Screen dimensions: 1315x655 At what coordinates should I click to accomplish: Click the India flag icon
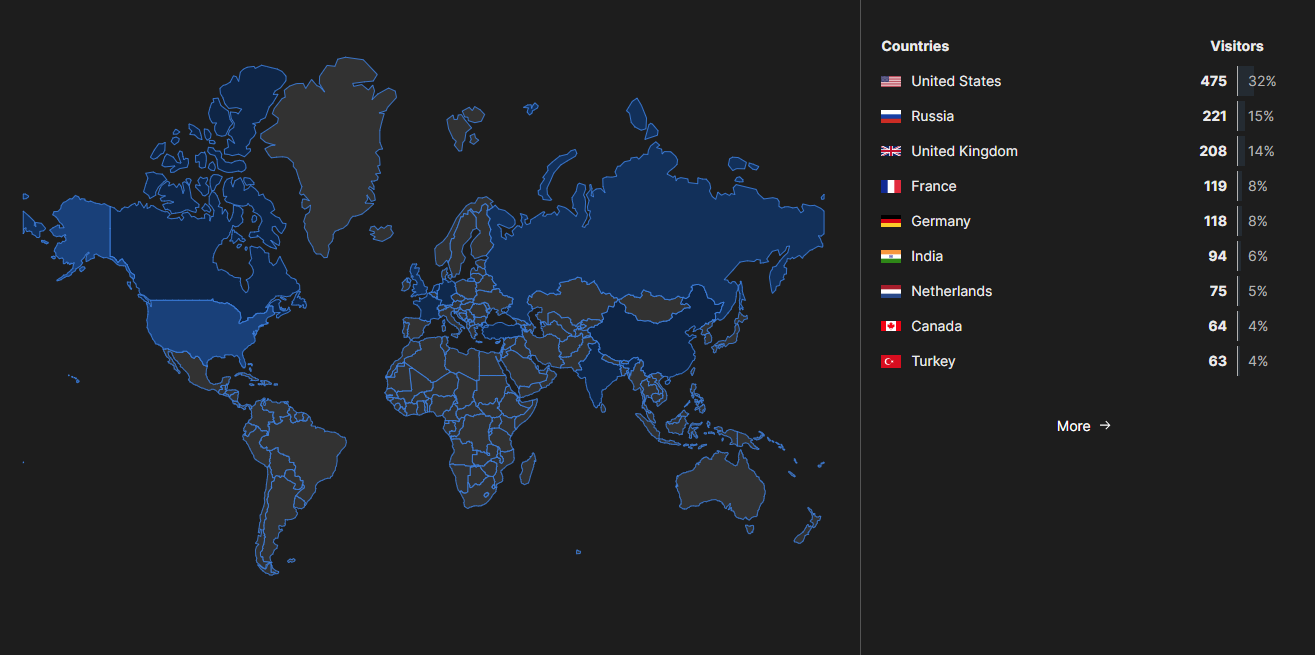pos(890,256)
